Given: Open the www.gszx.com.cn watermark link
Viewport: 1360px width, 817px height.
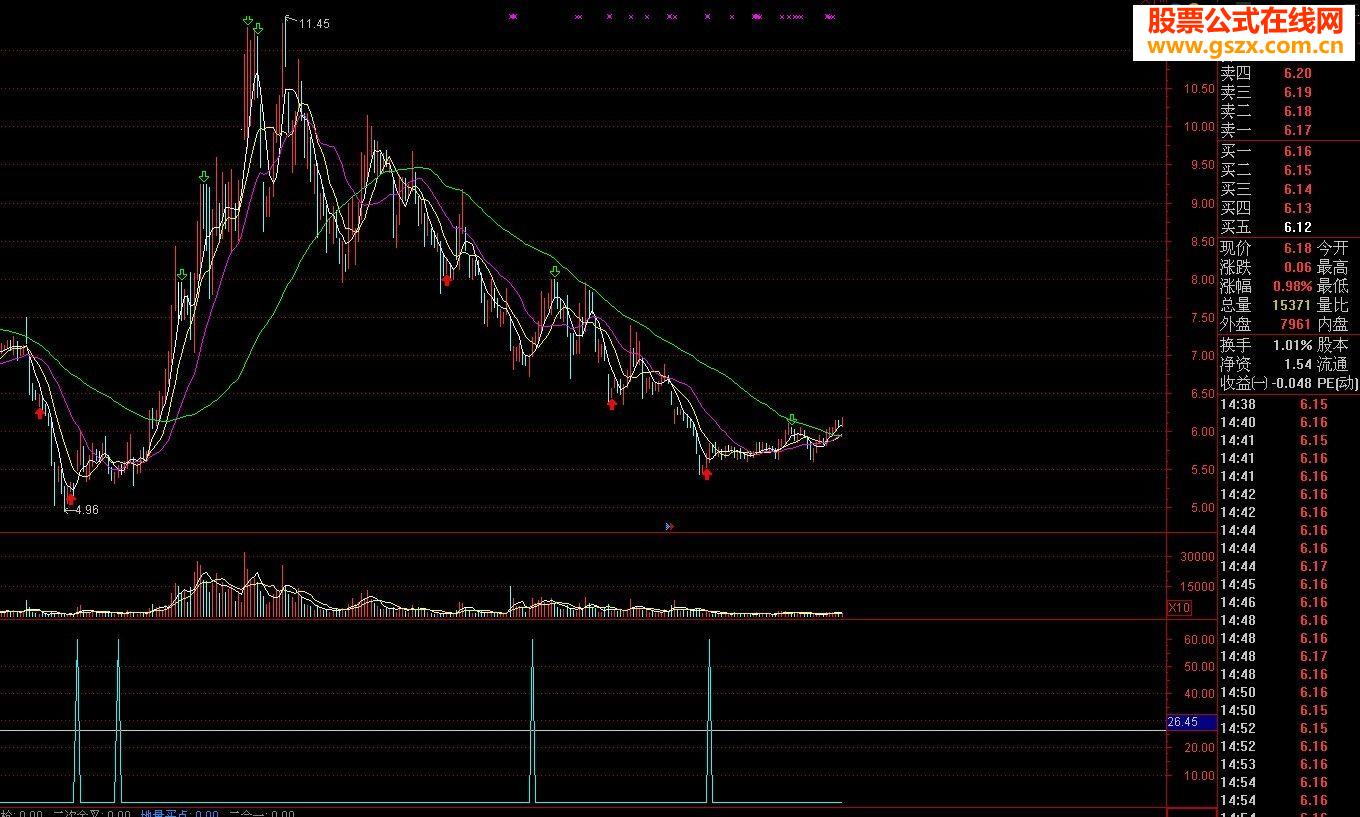Looking at the screenshot, I should [x=1246, y=45].
